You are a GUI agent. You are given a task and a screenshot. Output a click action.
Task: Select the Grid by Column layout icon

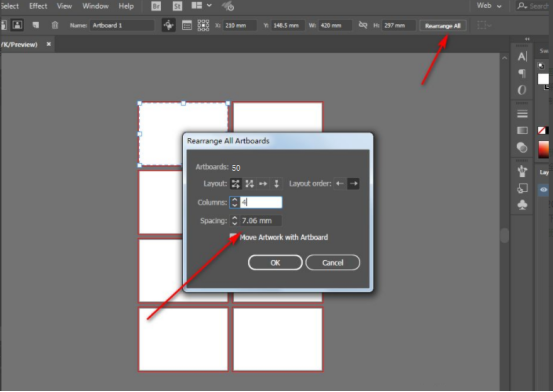[x=249, y=183]
